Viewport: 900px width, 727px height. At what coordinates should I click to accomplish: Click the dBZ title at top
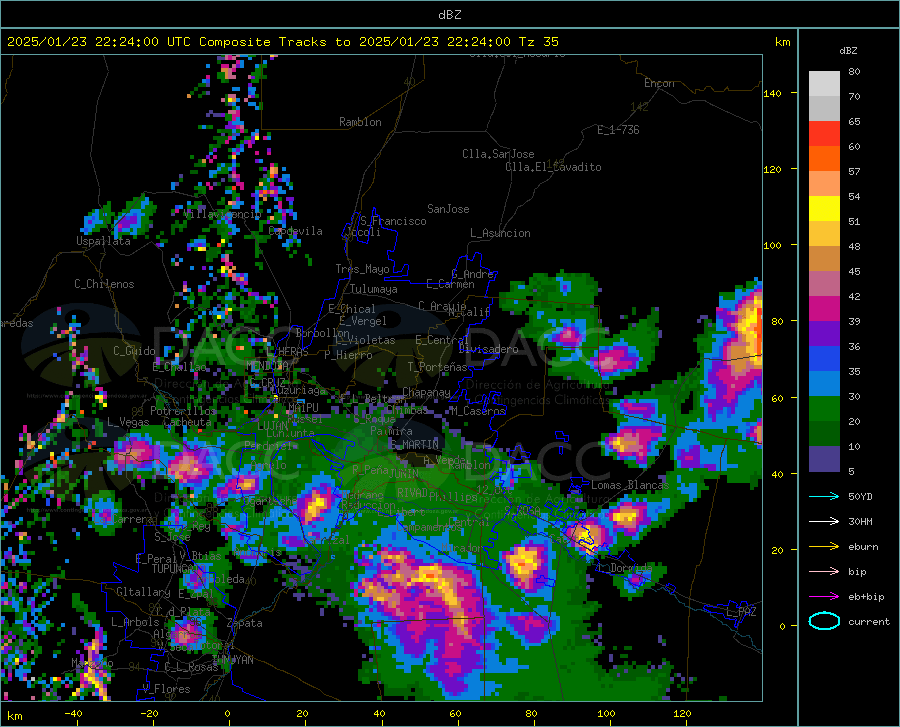(449, 15)
